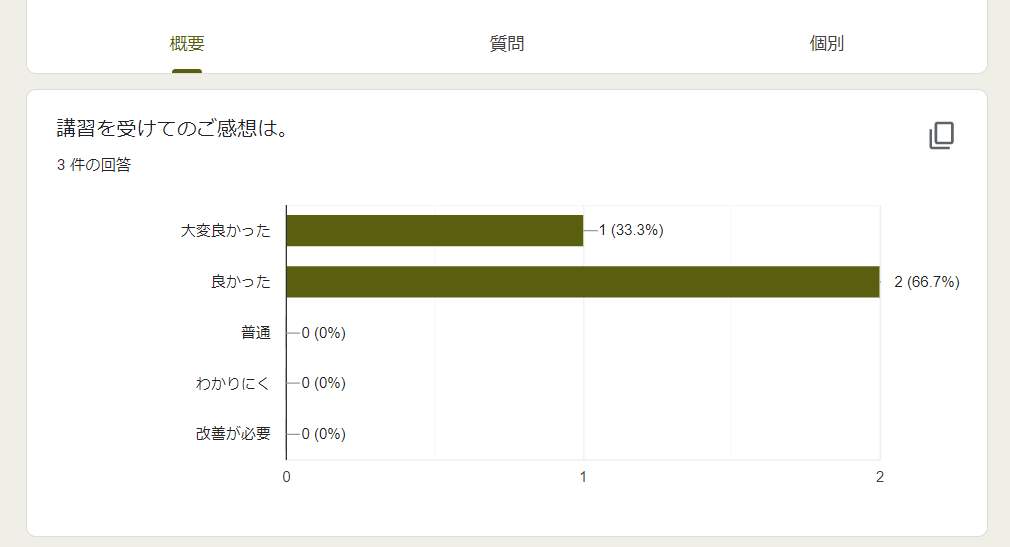Click the わかりにく category label
The image size is (1010, 547).
233,383
